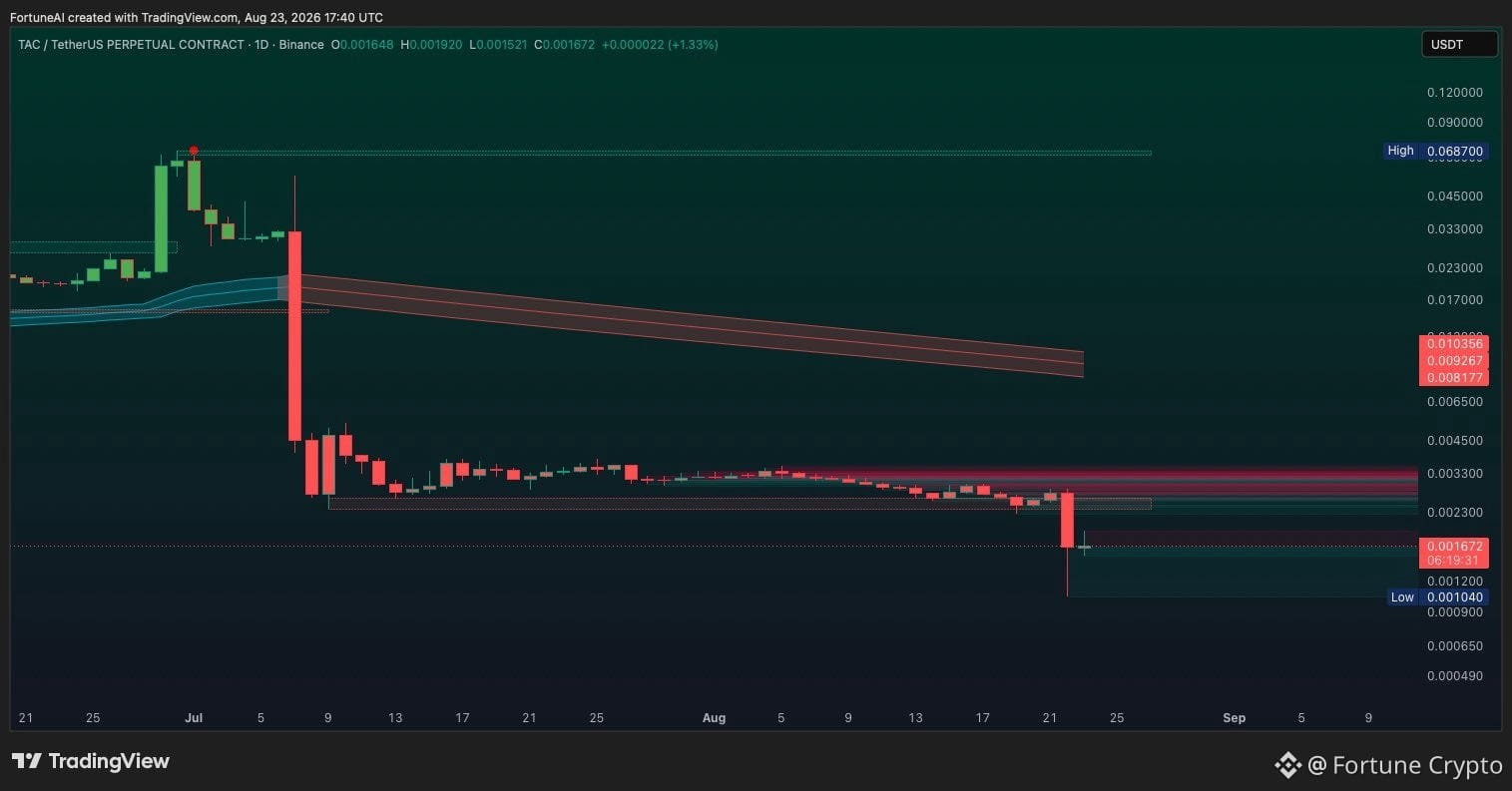The height and width of the screenshot is (791, 1512).
Task: Click the 0.000650 price axis label
Action: [x=1455, y=645]
